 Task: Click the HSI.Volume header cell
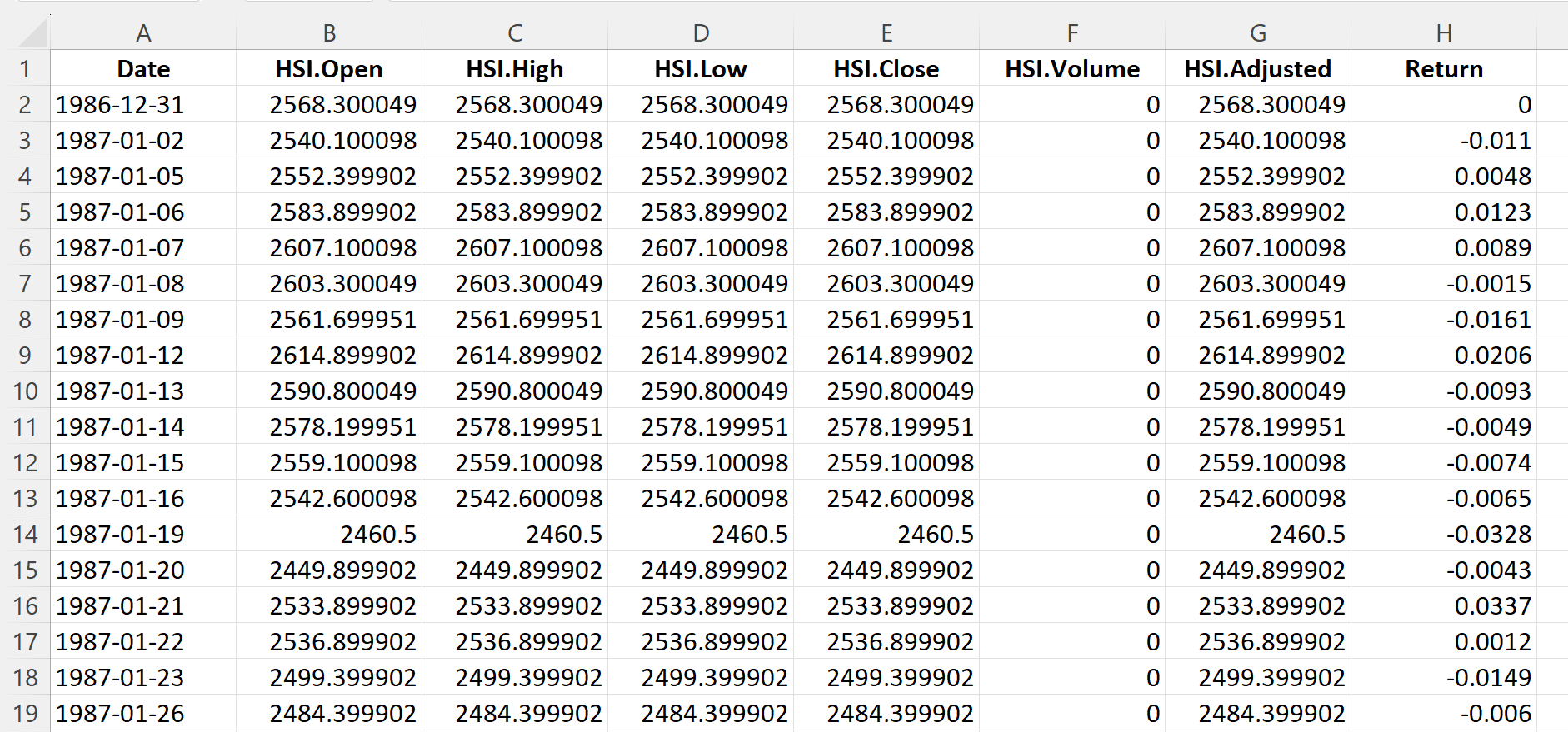click(x=1072, y=68)
